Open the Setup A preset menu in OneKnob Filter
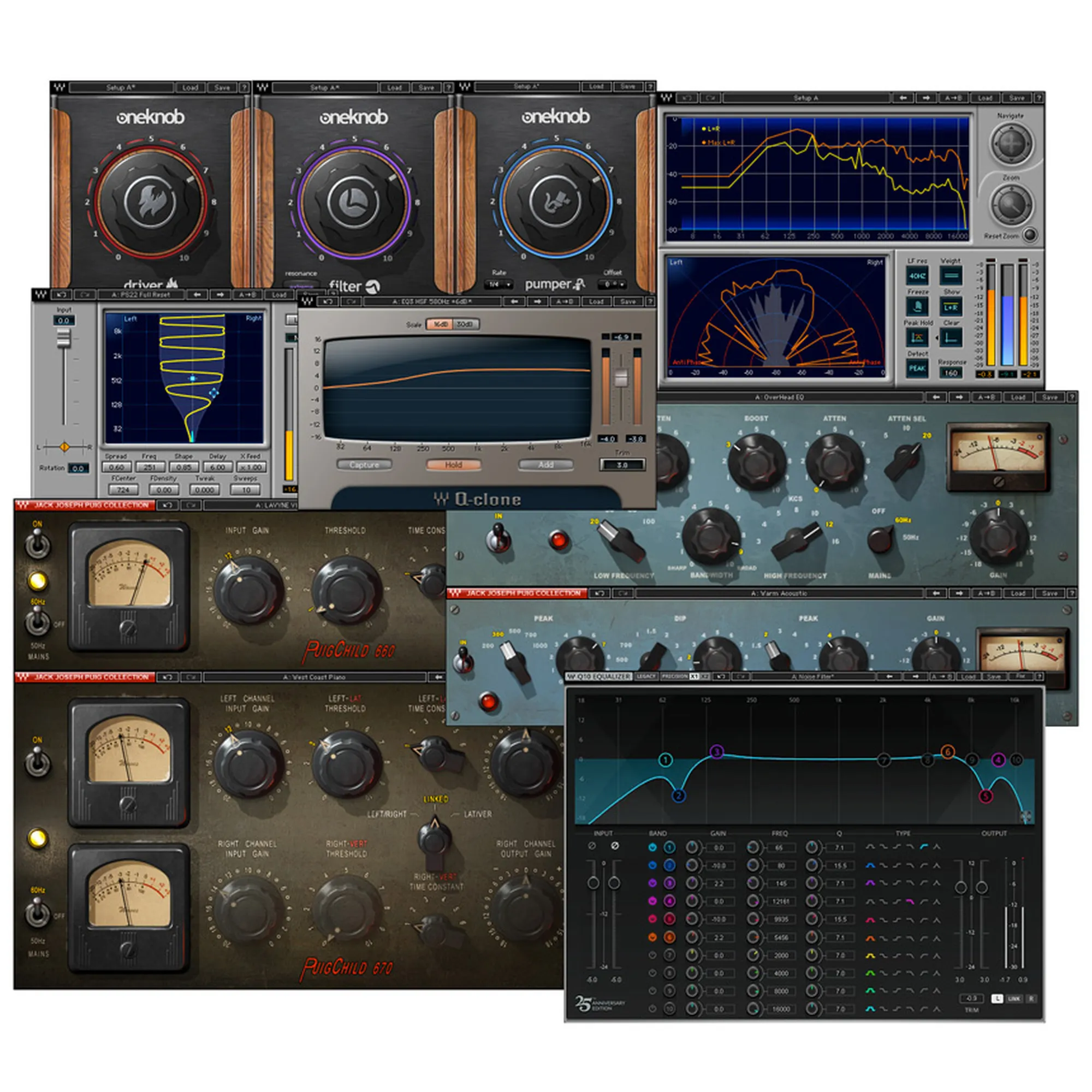Viewport: 1092px width, 1092px height. pos(324,87)
